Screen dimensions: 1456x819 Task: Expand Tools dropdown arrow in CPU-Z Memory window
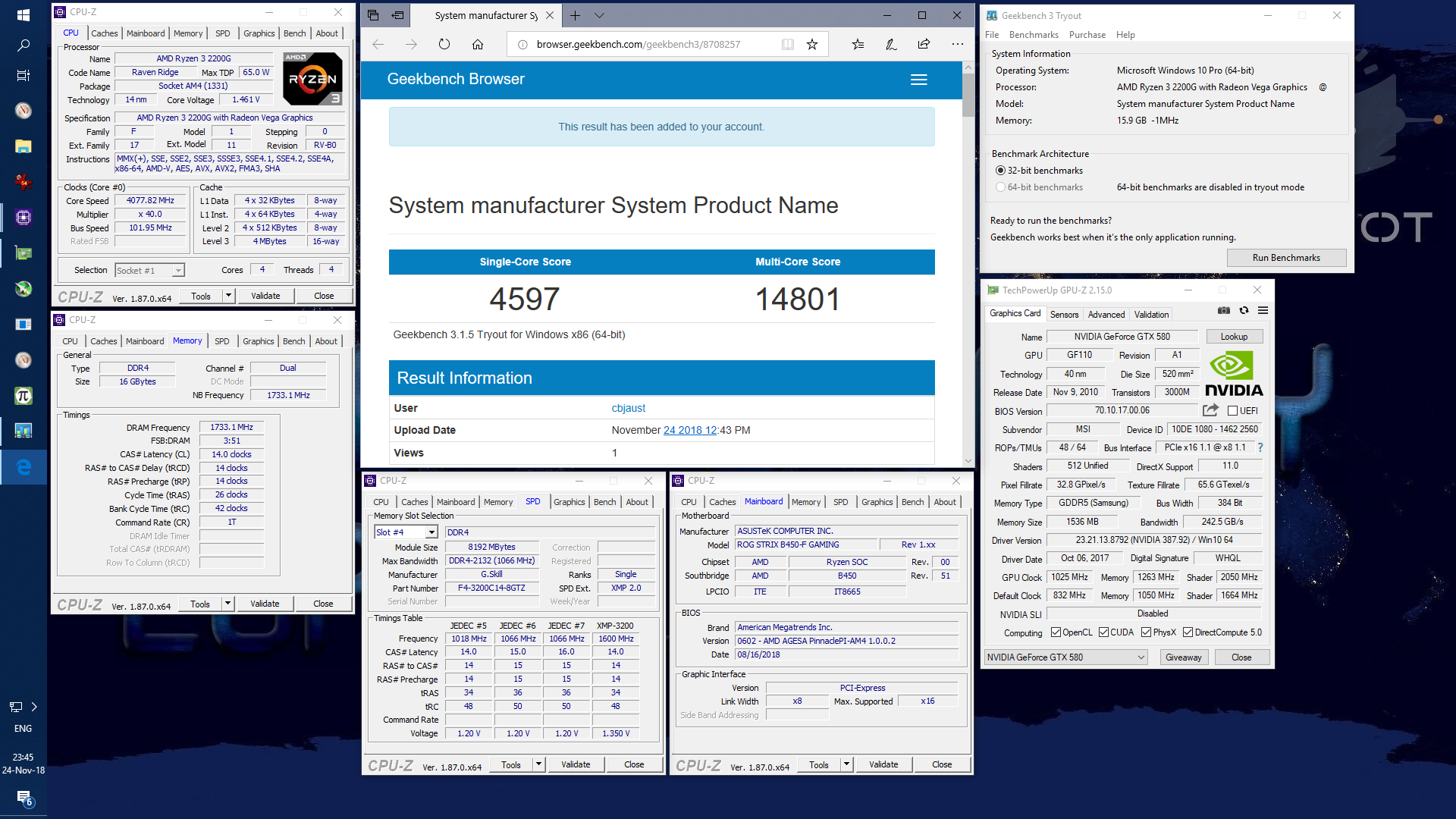click(x=227, y=604)
